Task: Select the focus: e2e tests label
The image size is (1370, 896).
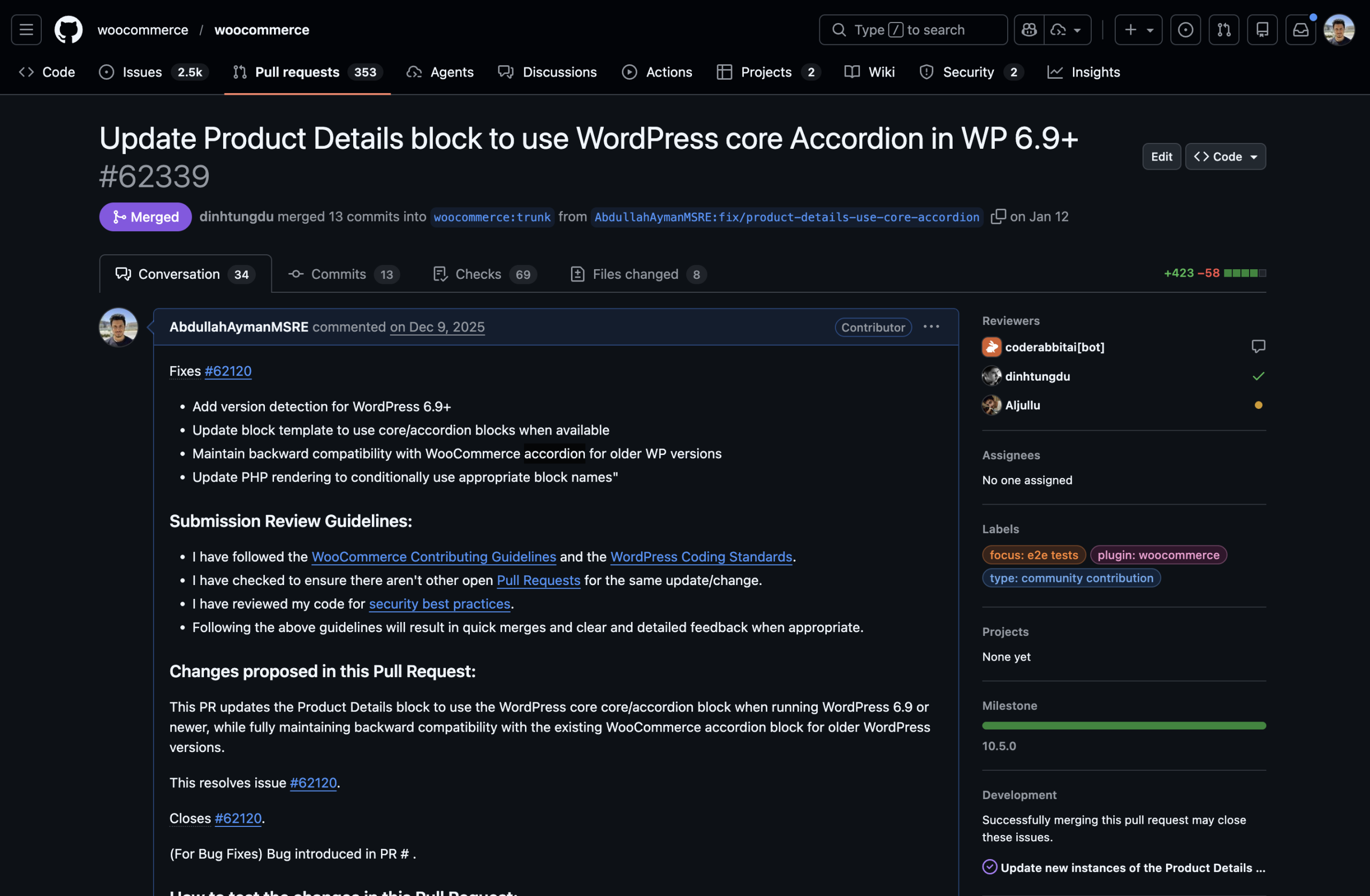Action: pyautogui.click(x=1033, y=555)
